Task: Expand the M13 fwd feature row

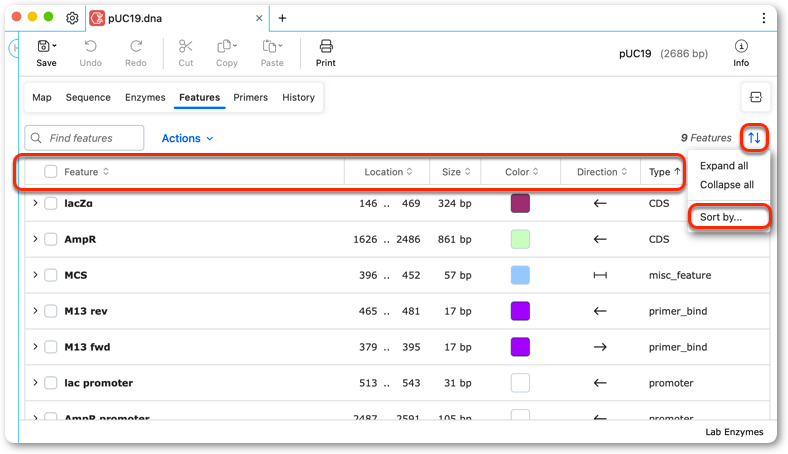Action: (x=35, y=346)
